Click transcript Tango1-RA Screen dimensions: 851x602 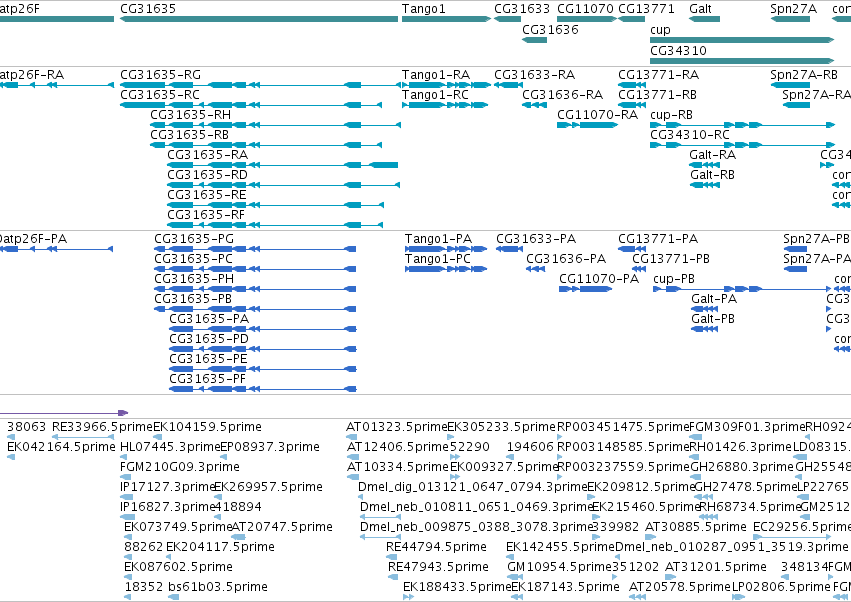point(446,85)
